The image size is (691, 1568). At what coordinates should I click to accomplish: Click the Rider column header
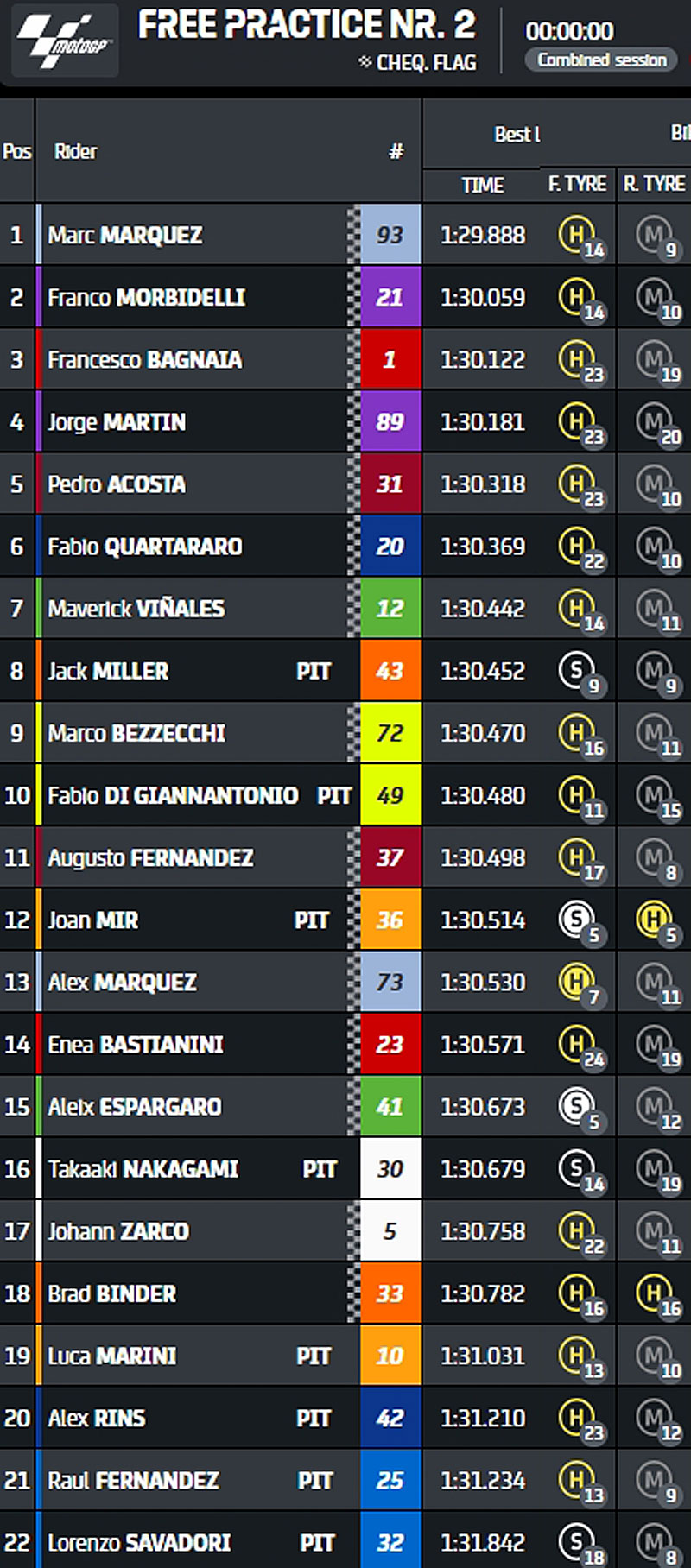click(x=76, y=152)
